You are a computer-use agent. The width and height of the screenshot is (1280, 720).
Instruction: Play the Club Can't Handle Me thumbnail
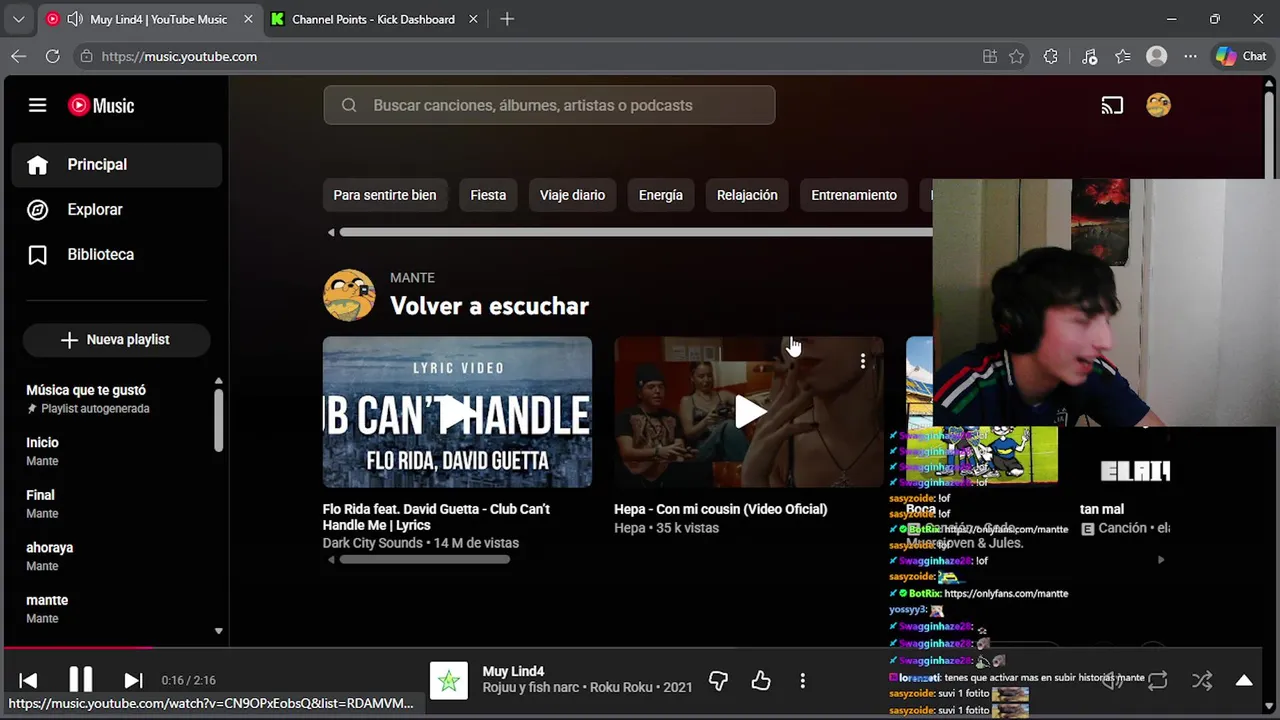457,412
